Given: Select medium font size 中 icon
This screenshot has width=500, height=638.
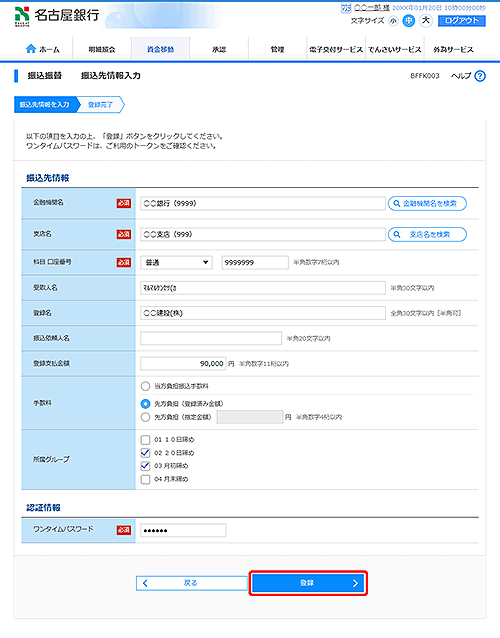Looking at the screenshot, I should pyautogui.click(x=409, y=21).
